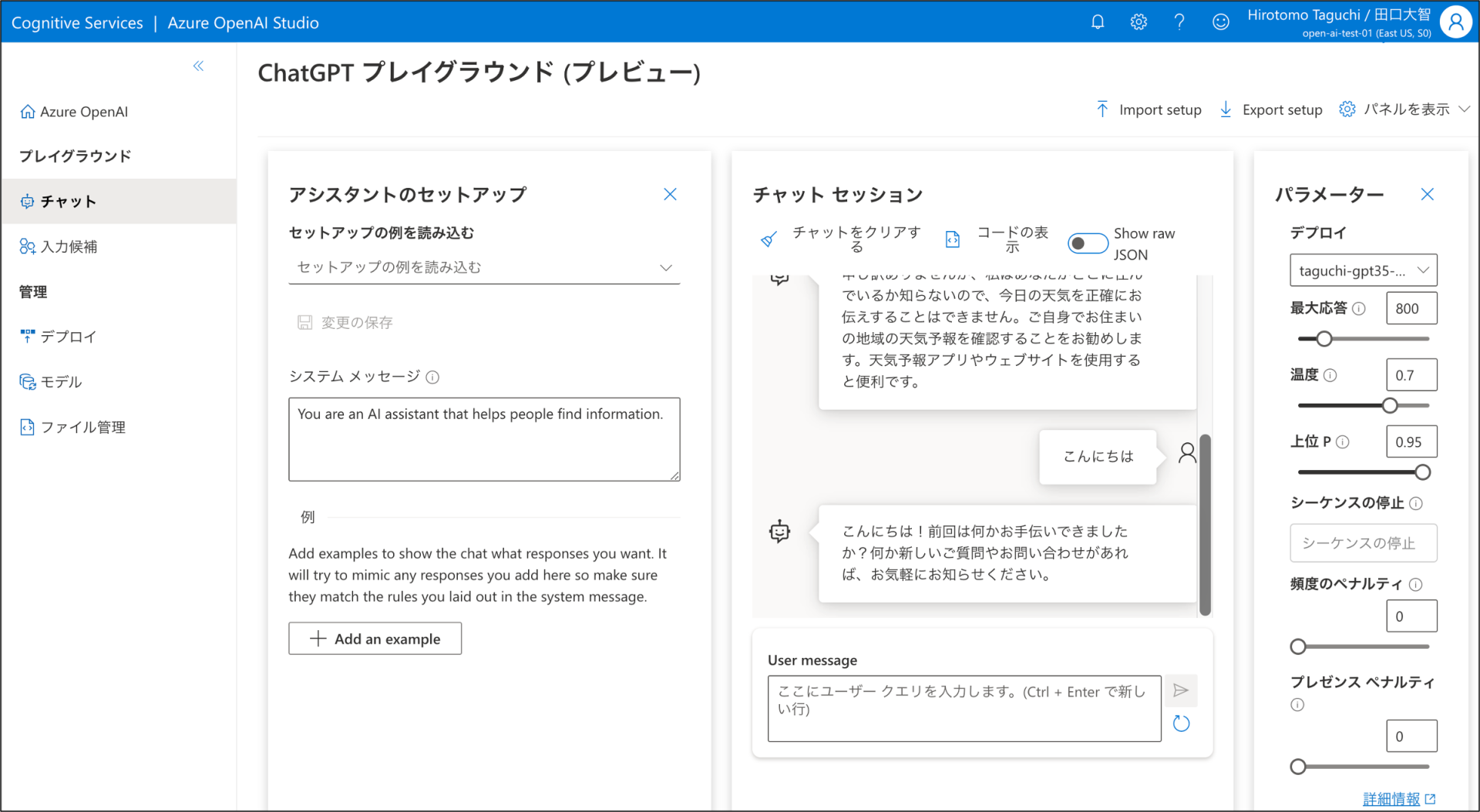Open Azure OpenAI Studio settings gear

pyautogui.click(x=1139, y=22)
